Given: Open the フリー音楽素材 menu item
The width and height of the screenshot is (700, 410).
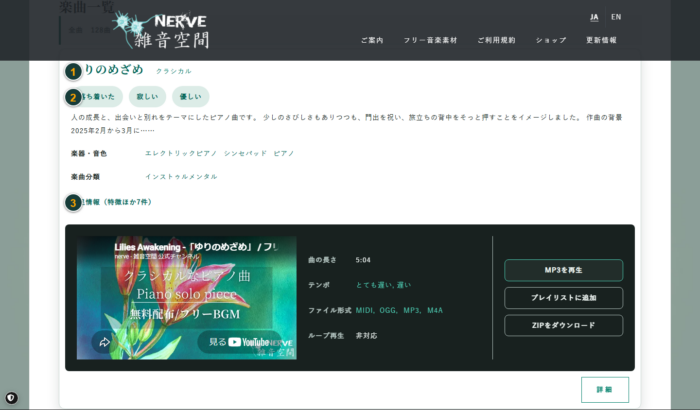Looking at the screenshot, I should [x=430, y=40].
